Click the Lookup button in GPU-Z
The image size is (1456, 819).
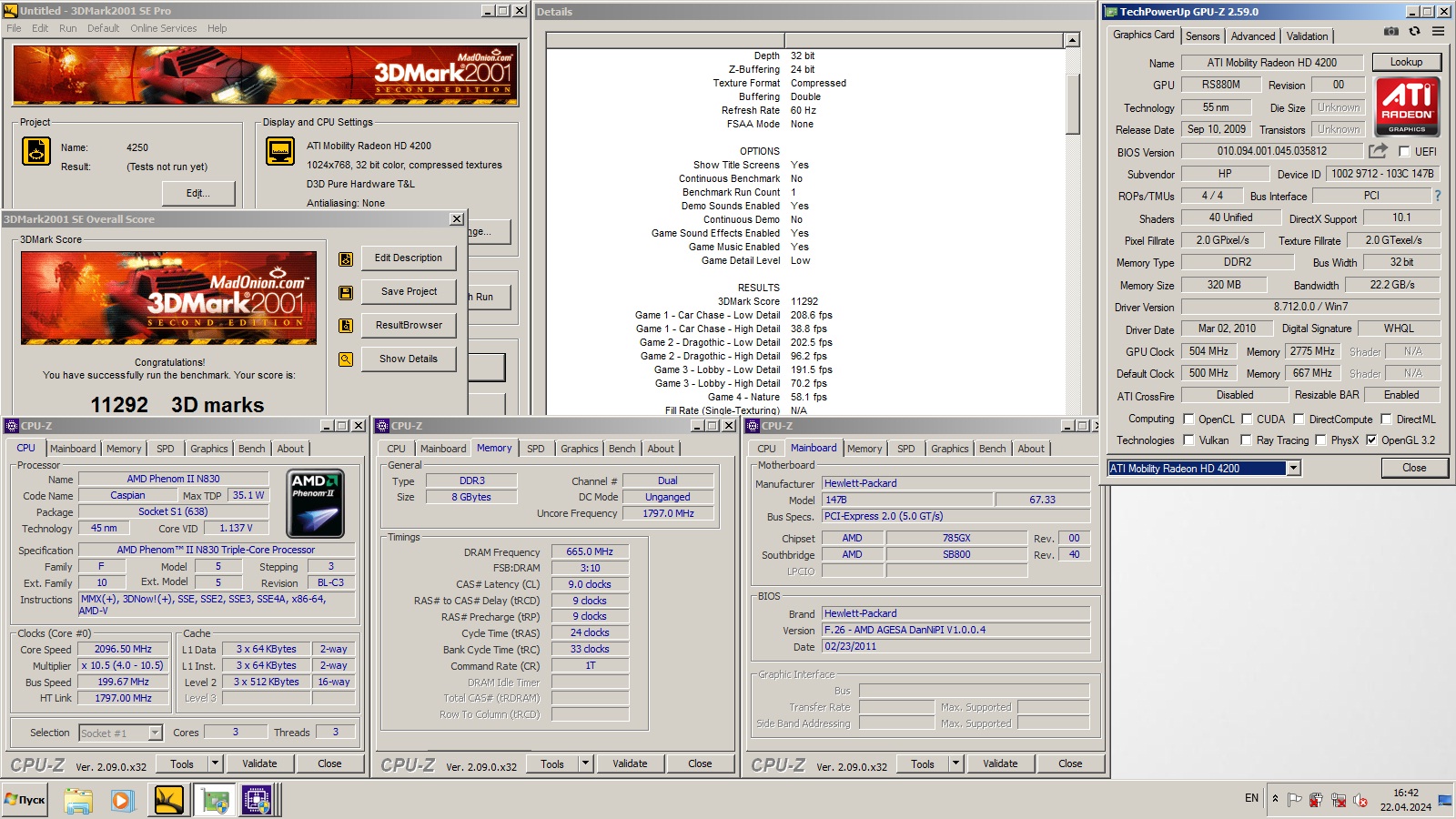pyautogui.click(x=1406, y=62)
